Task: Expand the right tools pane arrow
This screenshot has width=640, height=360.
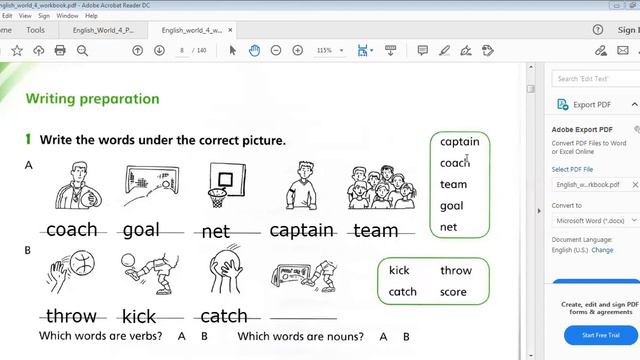Action: (x=539, y=211)
